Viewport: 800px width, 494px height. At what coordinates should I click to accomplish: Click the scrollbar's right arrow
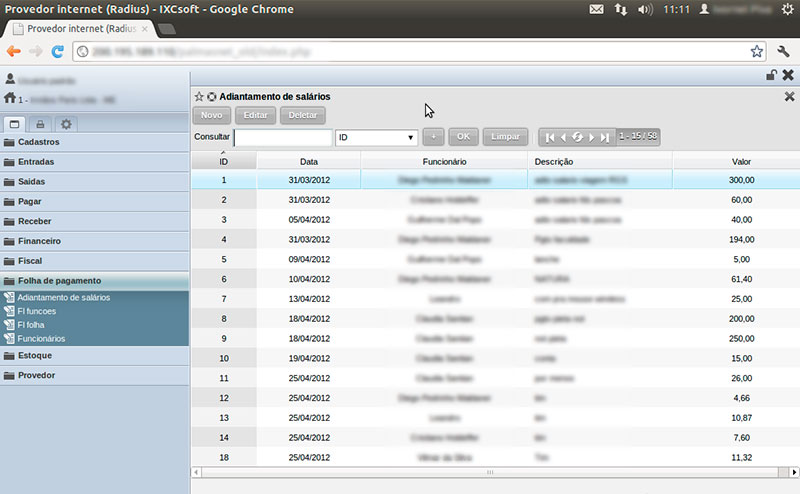point(794,472)
